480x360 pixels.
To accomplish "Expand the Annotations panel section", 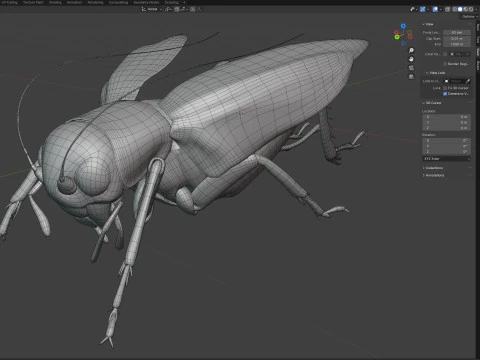I will pyautogui.click(x=434, y=175).
